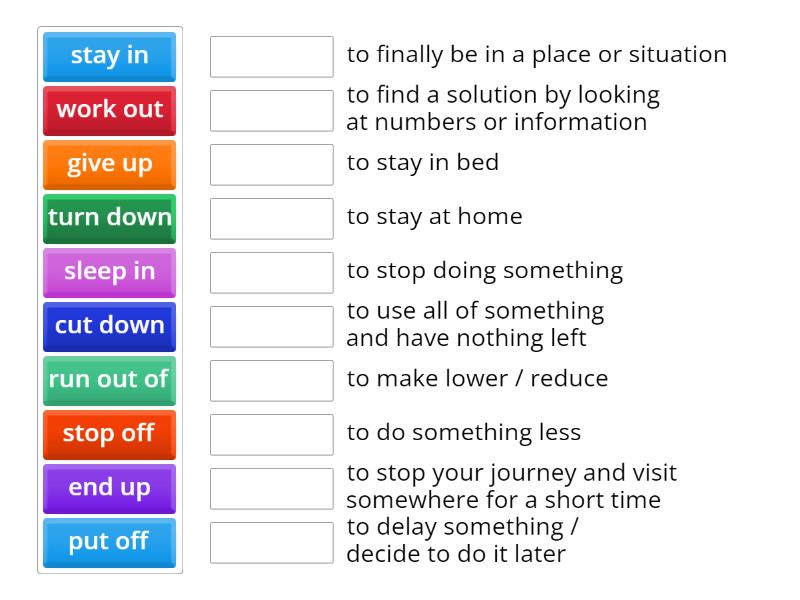Click the box next to 'to do something less'
Viewport: 800px width, 600px height.
coord(271,432)
